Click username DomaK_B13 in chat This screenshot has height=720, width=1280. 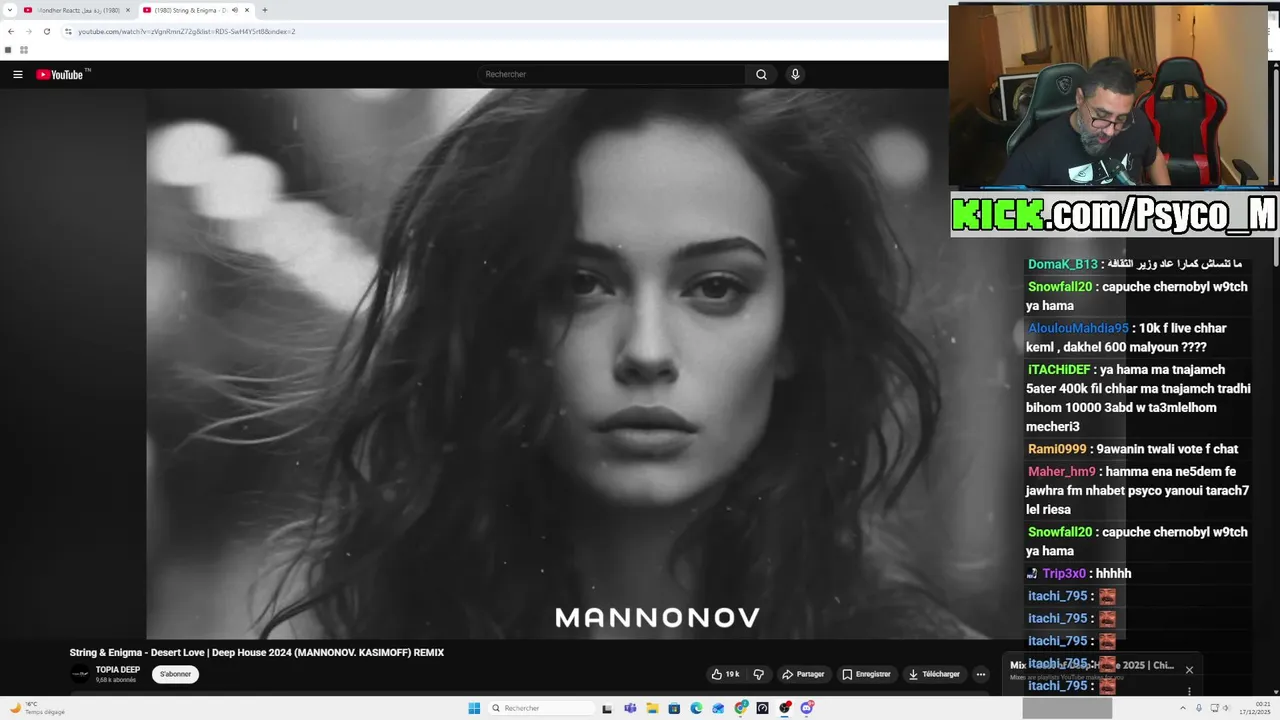coord(1062,264)
